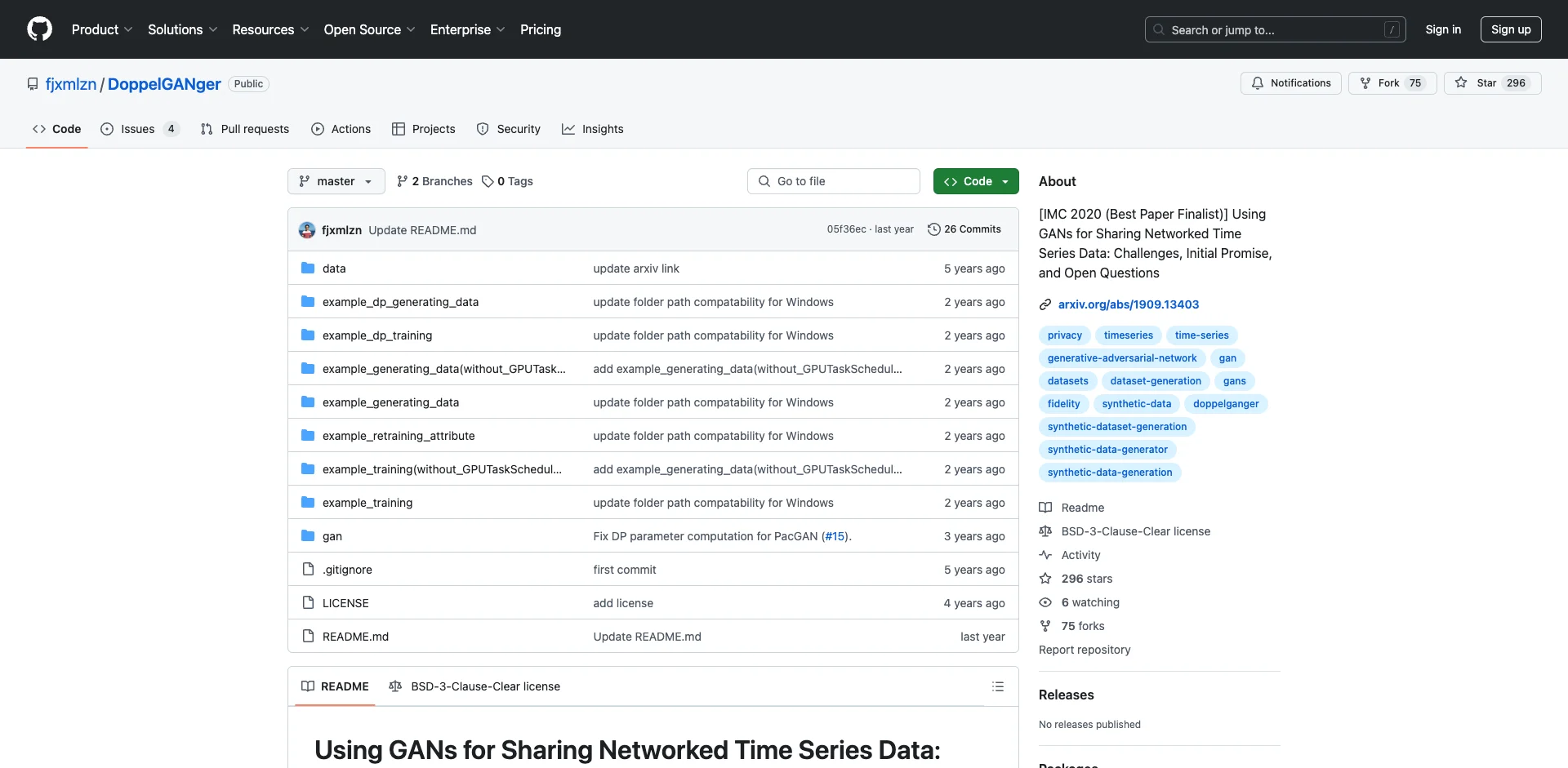The width and height of the screenshot is (1568, 768).
Task: Click the Sign up button
Action: 1511,29
